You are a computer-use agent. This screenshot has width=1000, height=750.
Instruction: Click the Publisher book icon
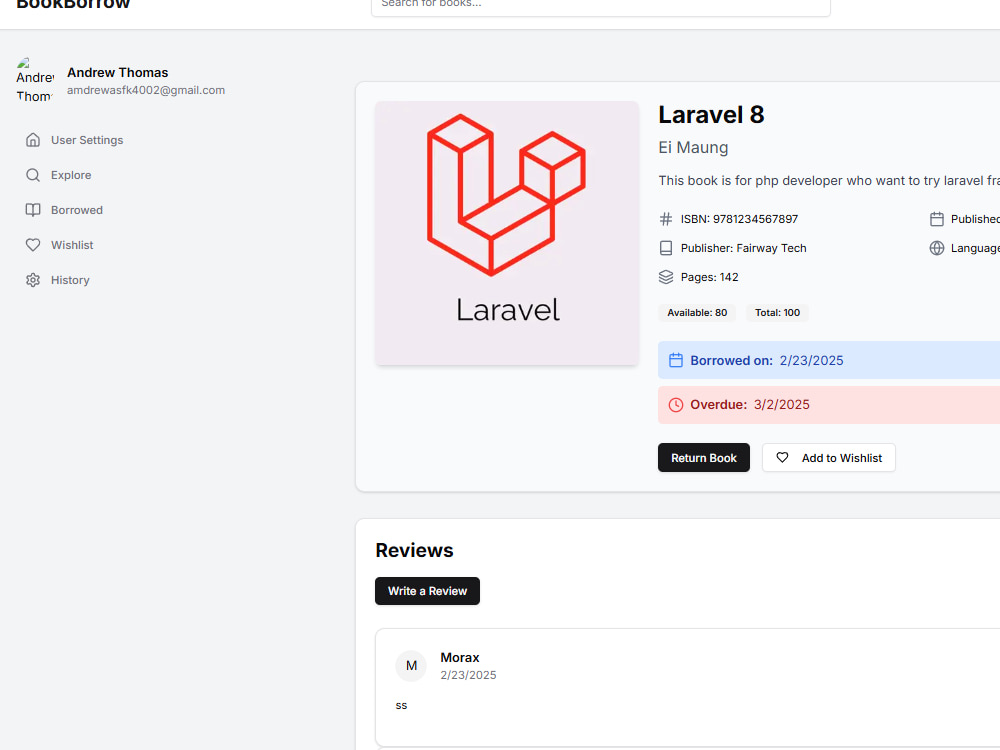[x=666, y=248]
